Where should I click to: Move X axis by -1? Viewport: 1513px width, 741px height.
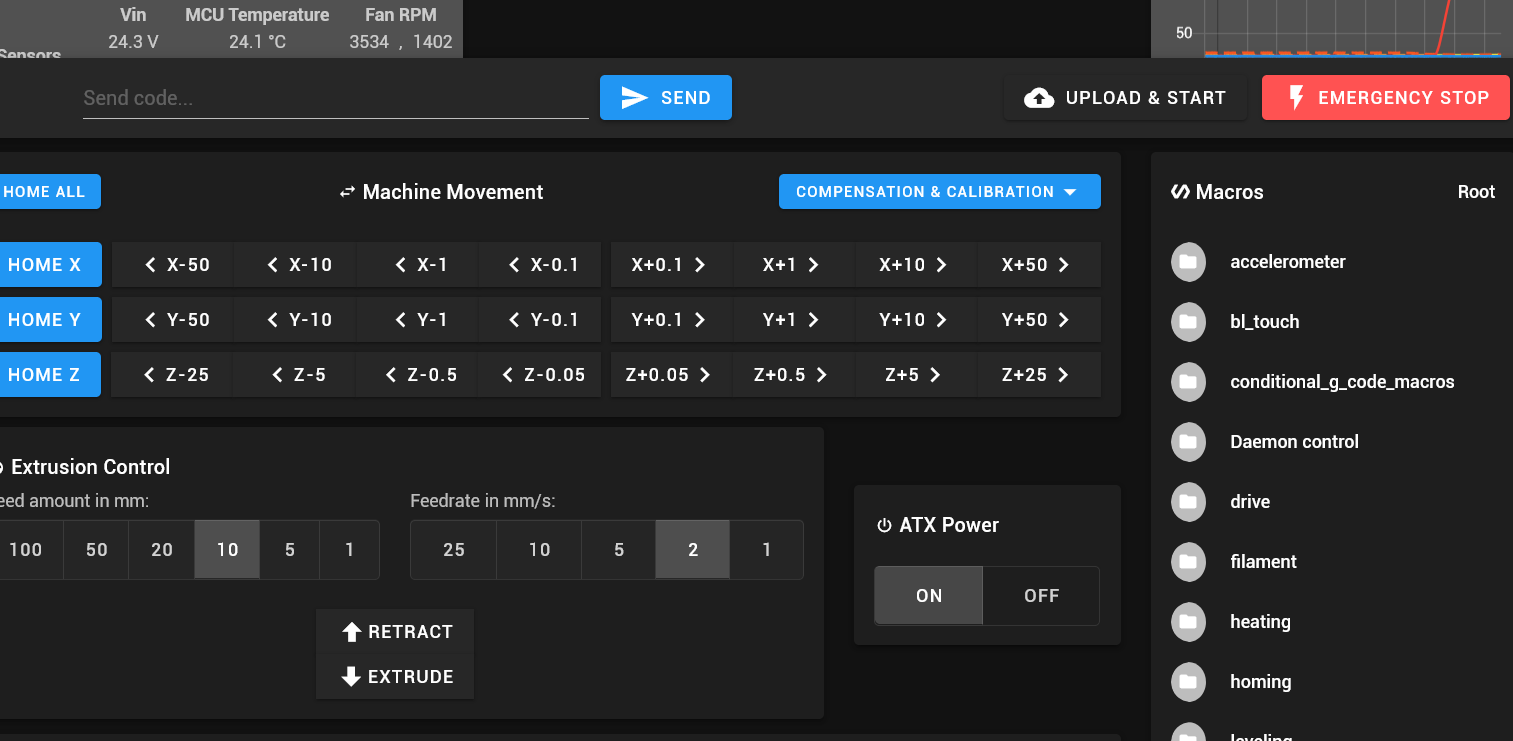coord(418,265)
